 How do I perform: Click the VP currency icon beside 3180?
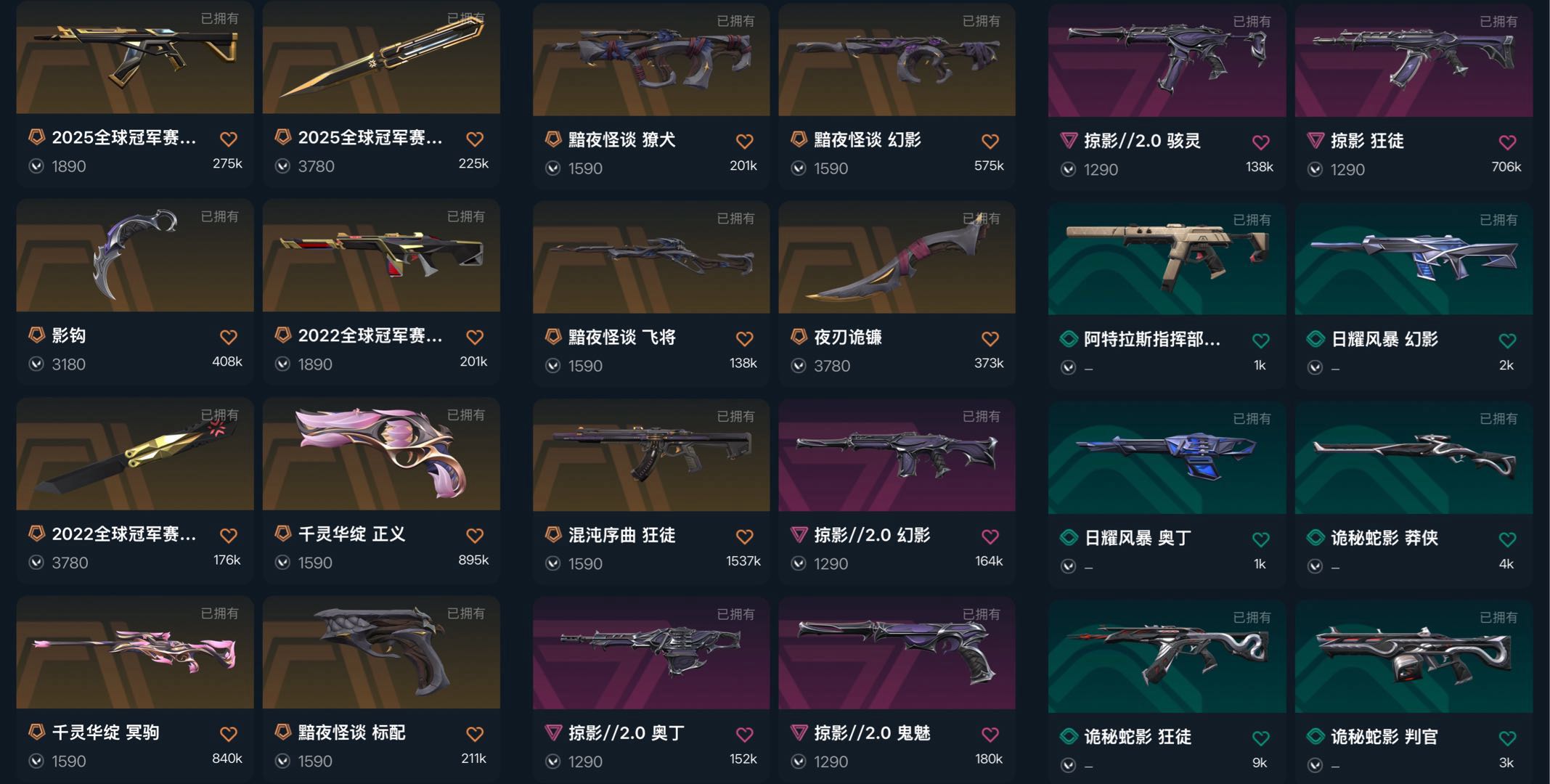coord(36,364)
